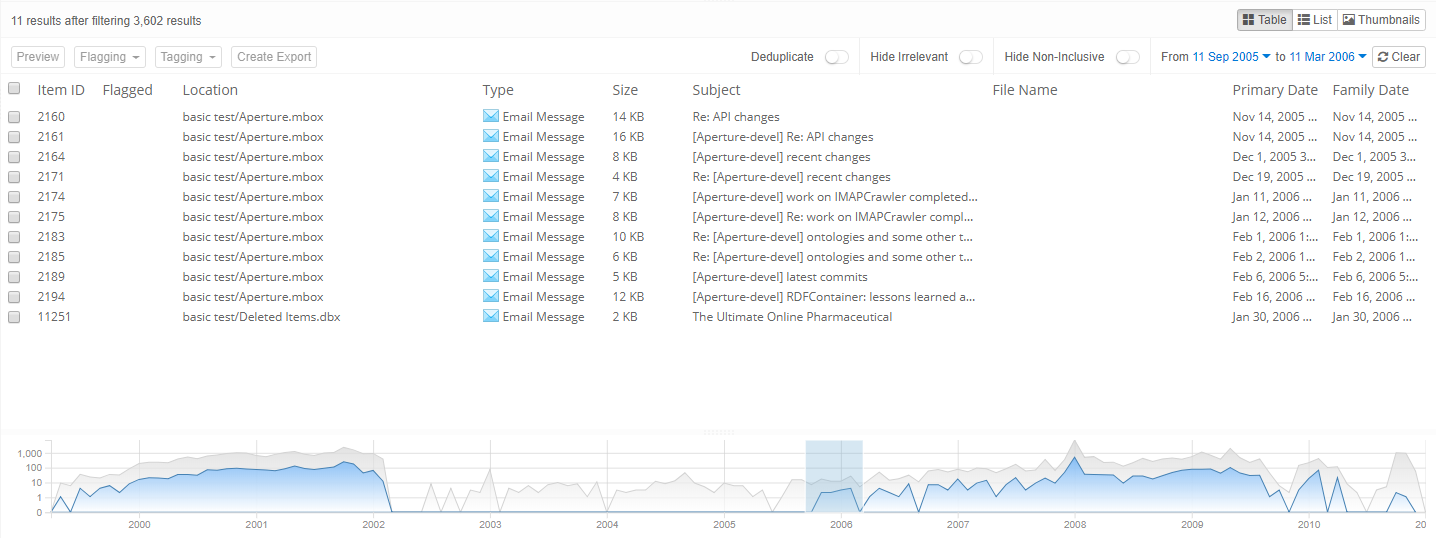The height and width of the screenshot is (538, 1436).
Task: Switch to Thumbnails view
Action: [x=1380, y=20]
